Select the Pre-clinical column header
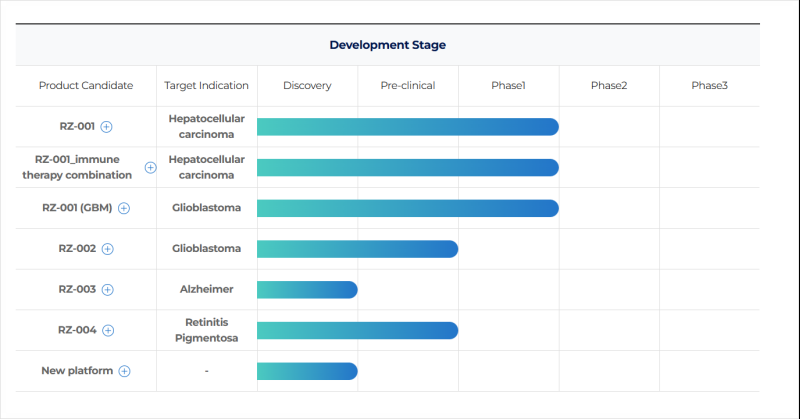Image resolution: width=800 pixels, height=419 pixels. 408,86
